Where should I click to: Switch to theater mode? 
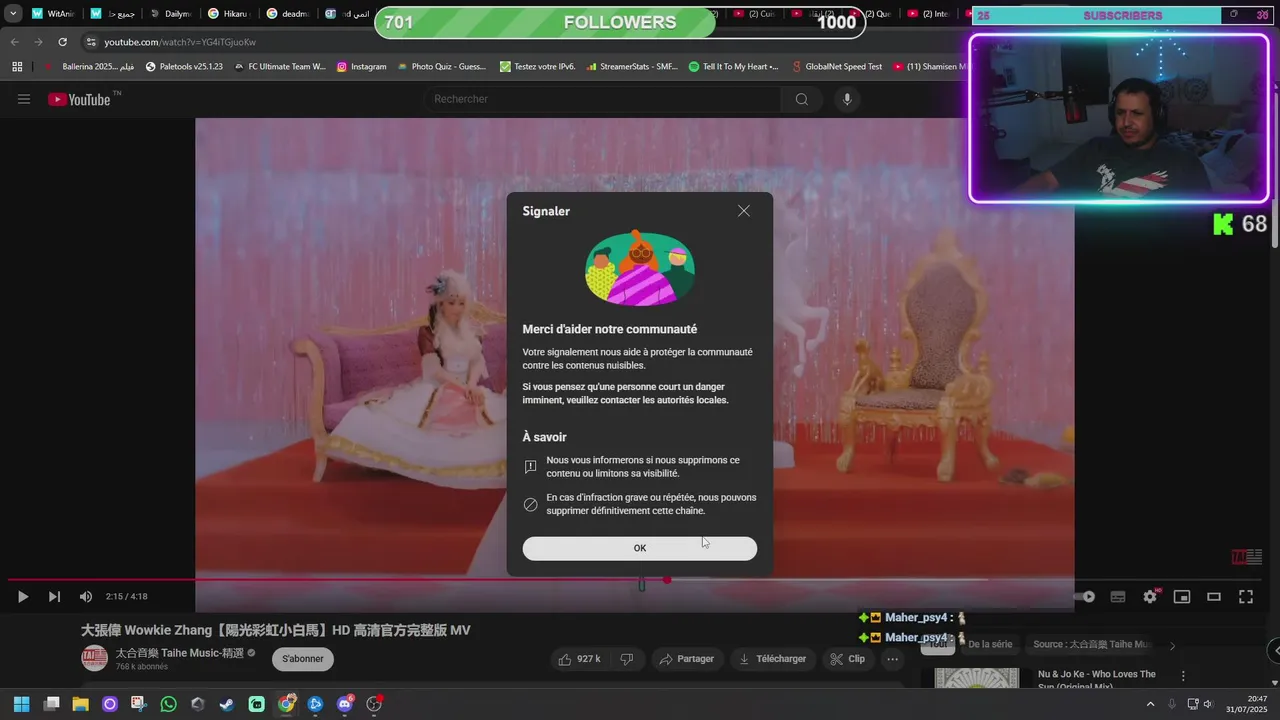coord(1214,597)
